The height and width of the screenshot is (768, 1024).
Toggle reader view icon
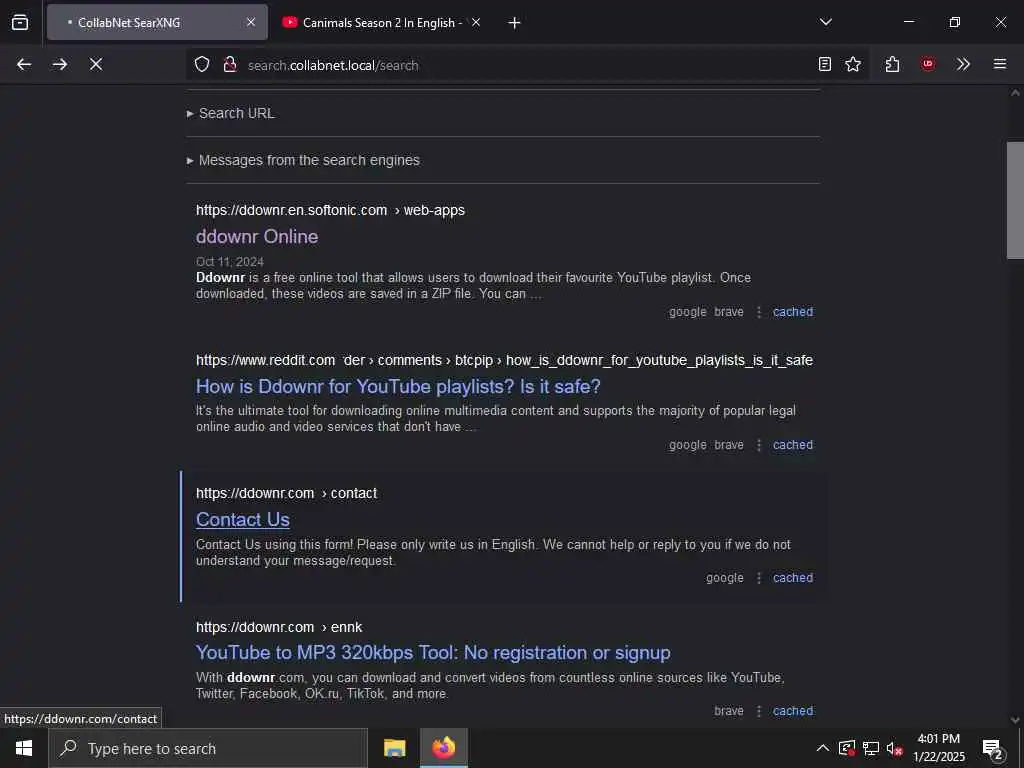(825, 64)
